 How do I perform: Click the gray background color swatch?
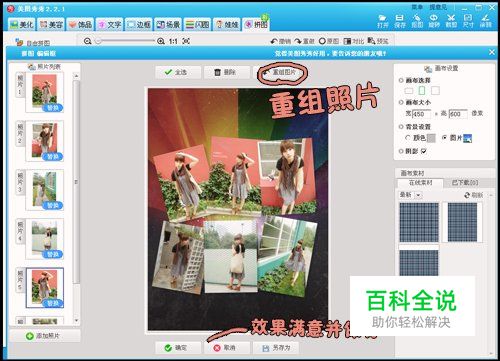click(x=431, y=138)
